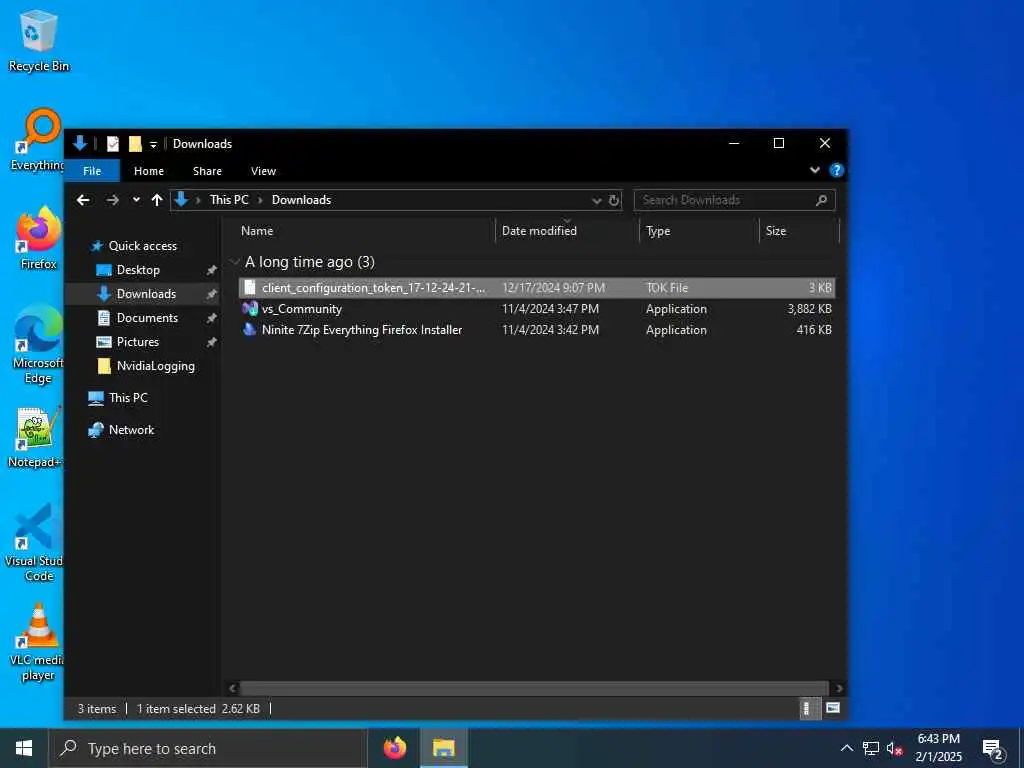Refresh the Downloads folder view
This screenshot has height=768, width=1024.
614,200
